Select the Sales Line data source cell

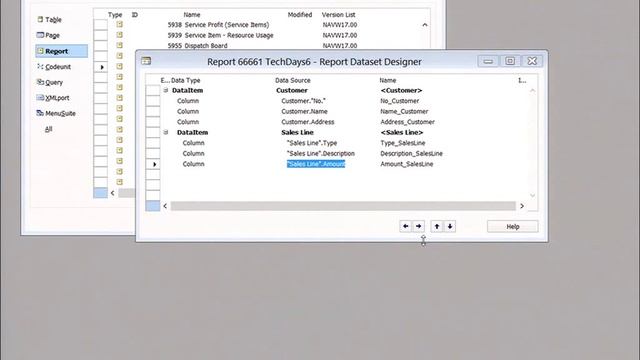pyautogui.click(x=297, y=132)
